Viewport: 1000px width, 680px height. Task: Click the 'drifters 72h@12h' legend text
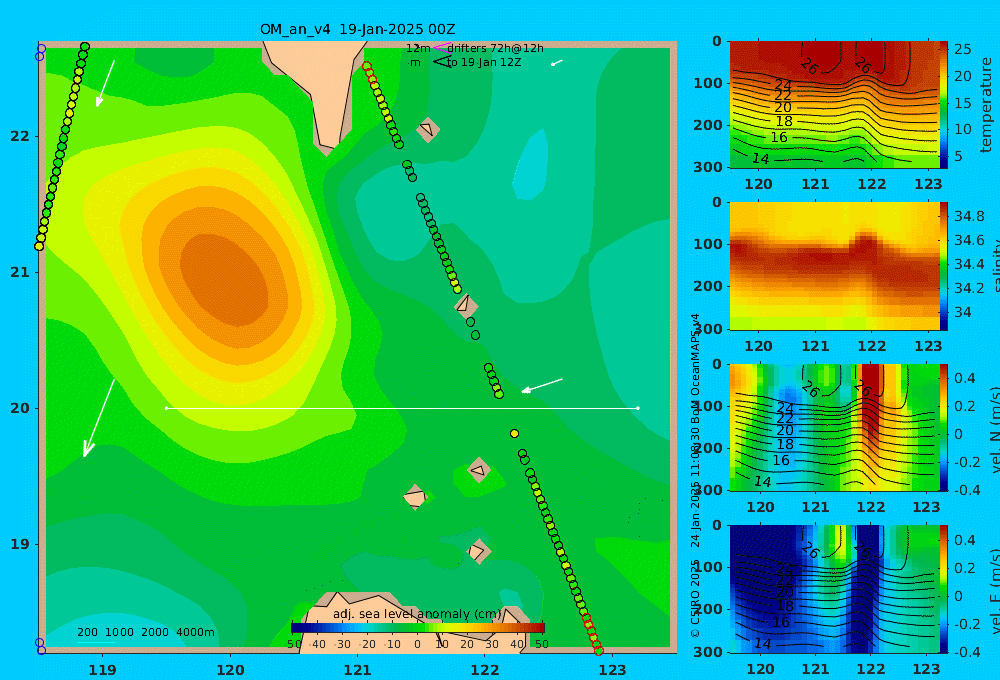[496, 48]
